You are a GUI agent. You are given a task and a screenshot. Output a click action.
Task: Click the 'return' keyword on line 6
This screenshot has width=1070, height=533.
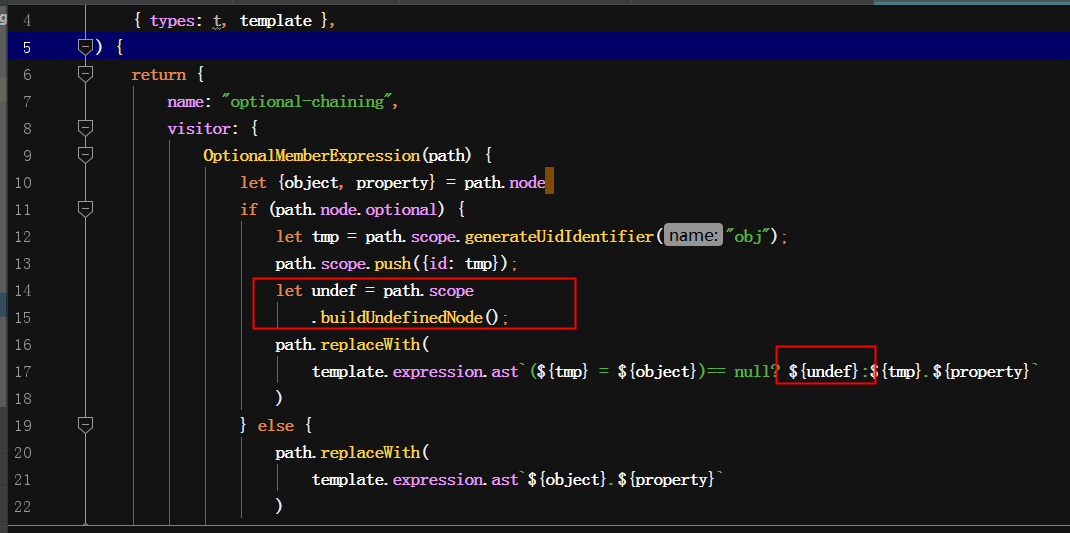pyautogui.click(x=158, y=74)
